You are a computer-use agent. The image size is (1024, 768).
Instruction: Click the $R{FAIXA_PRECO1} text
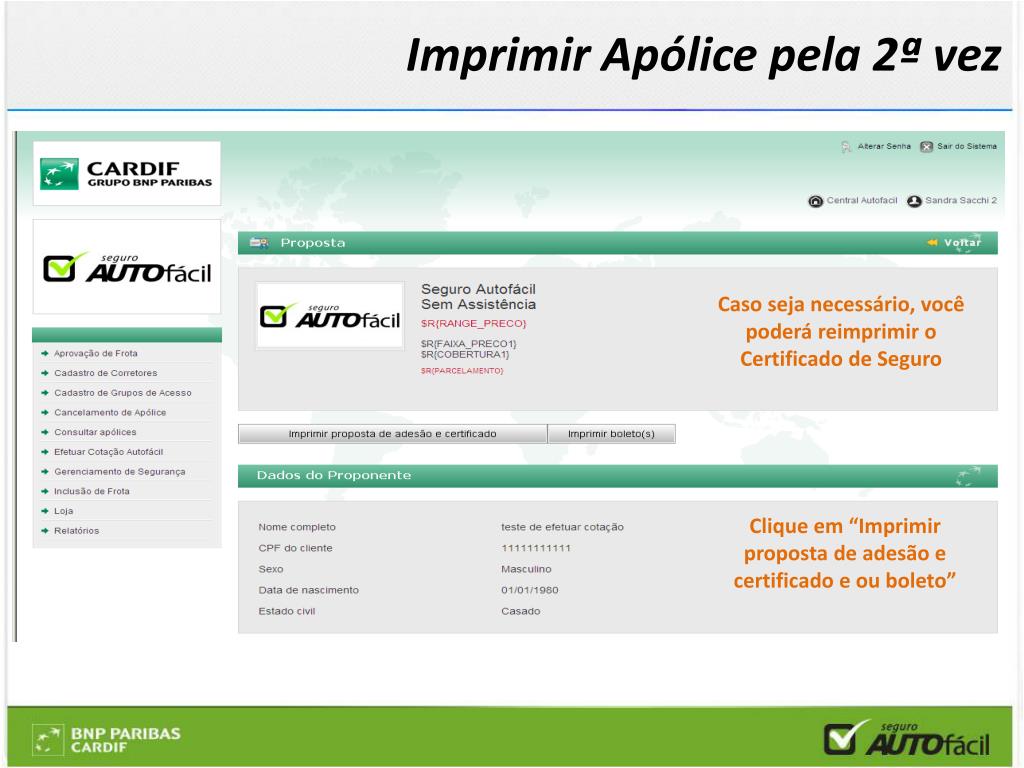point(469,344)
